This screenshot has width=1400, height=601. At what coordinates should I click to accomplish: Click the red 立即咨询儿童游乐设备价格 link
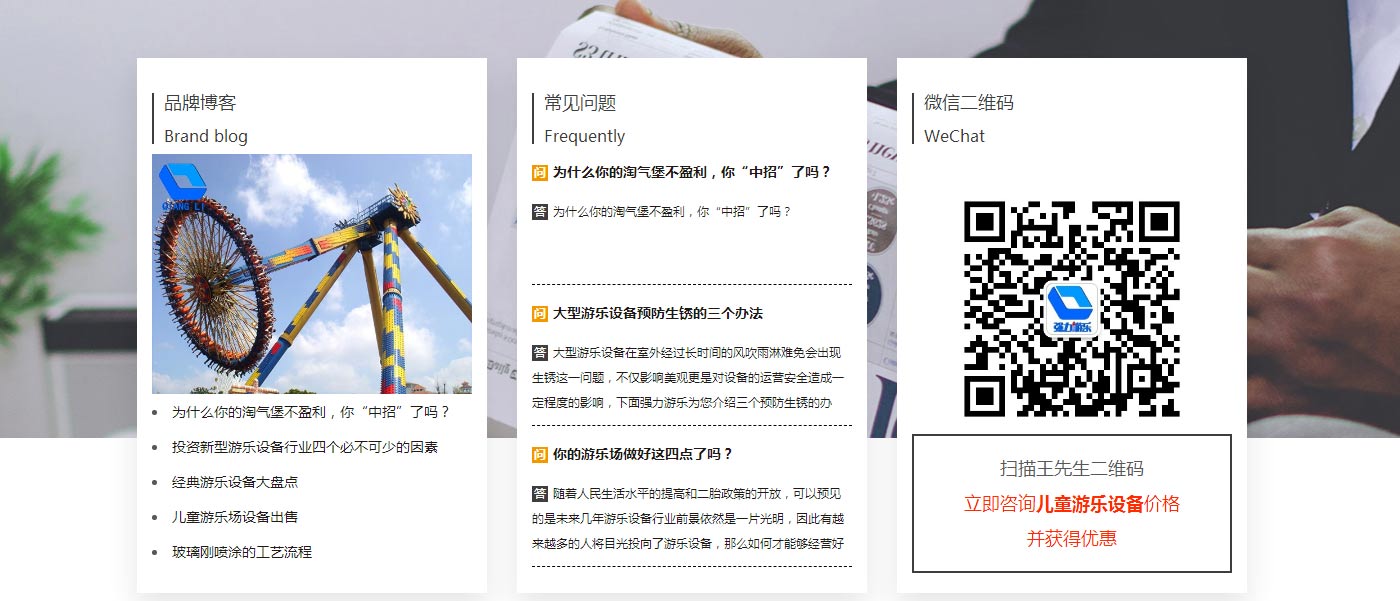(1071, 505)
